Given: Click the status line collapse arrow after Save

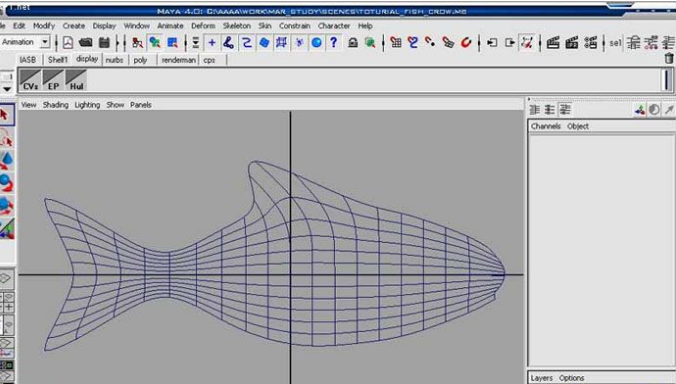Looking at the screenshot, I should pyautogui.click(x=117, y=43).
